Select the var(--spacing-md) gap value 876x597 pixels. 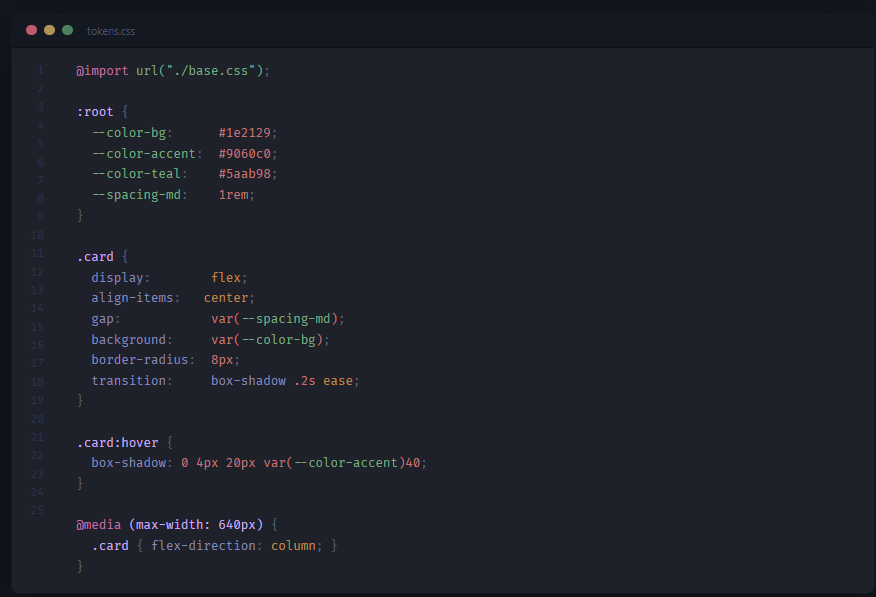276,318
